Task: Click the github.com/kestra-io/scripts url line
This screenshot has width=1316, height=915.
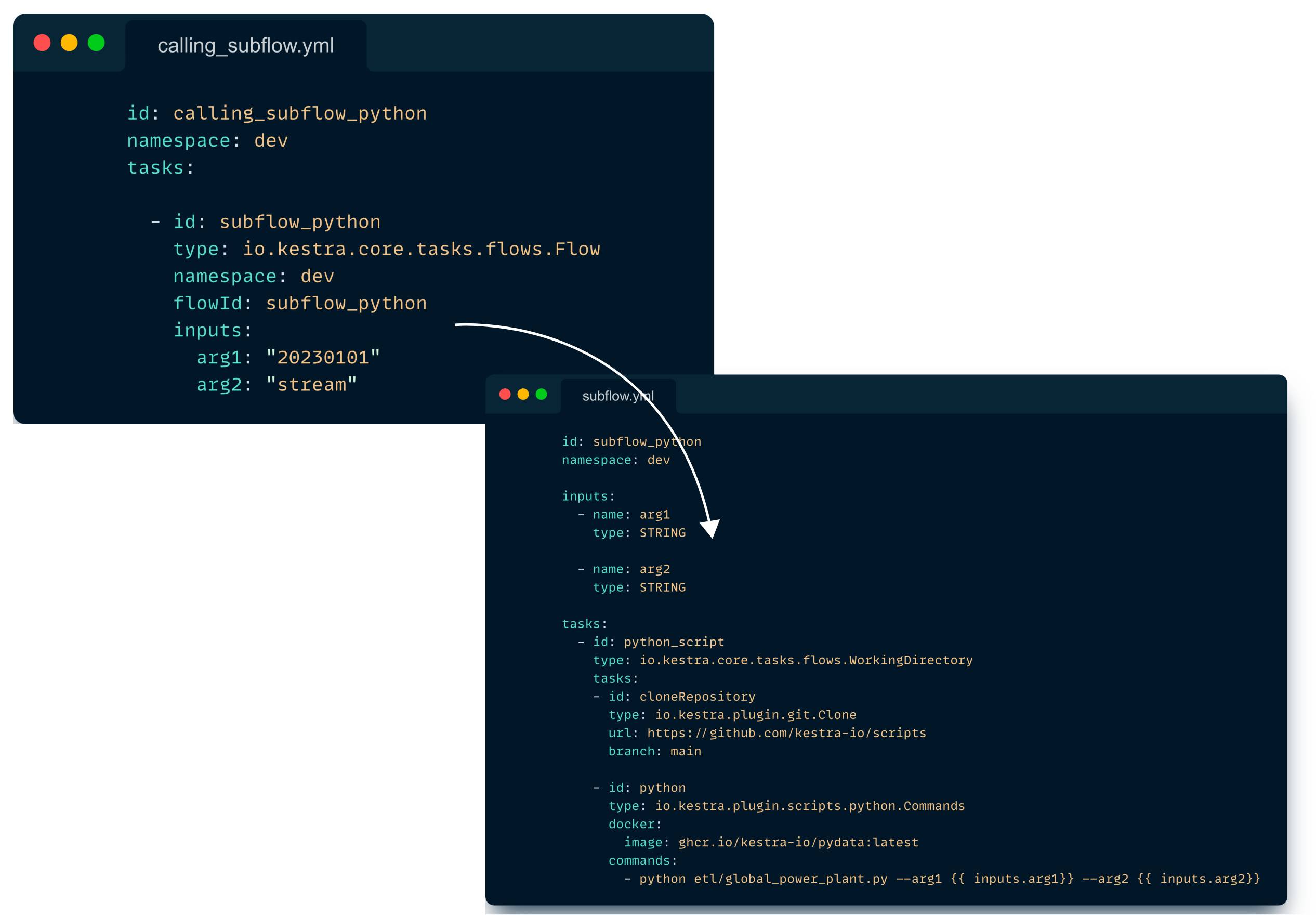Action: (x=768, y=733)
